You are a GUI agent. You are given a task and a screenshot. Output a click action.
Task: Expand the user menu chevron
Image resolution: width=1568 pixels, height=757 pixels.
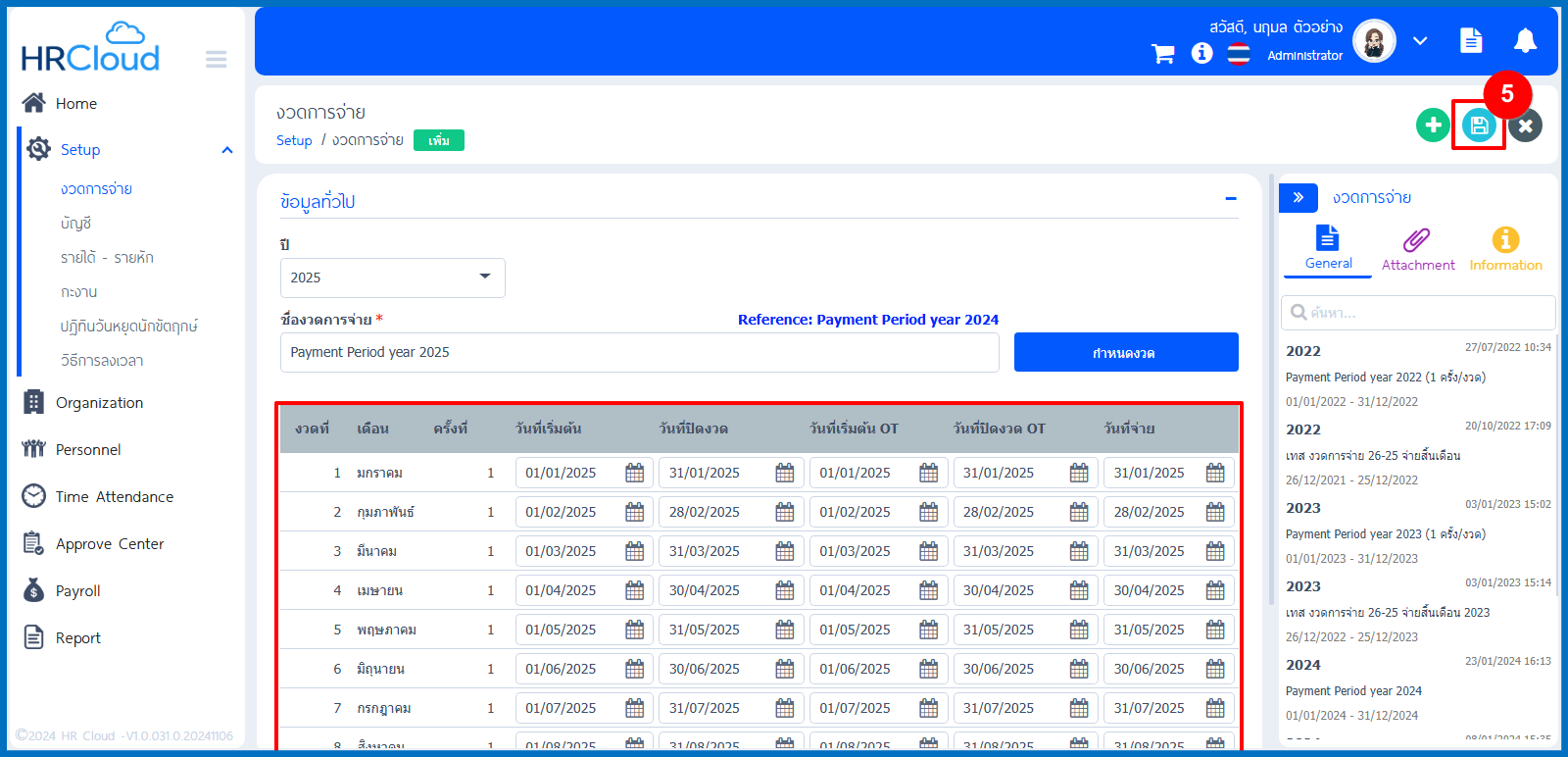[1420, 41]
